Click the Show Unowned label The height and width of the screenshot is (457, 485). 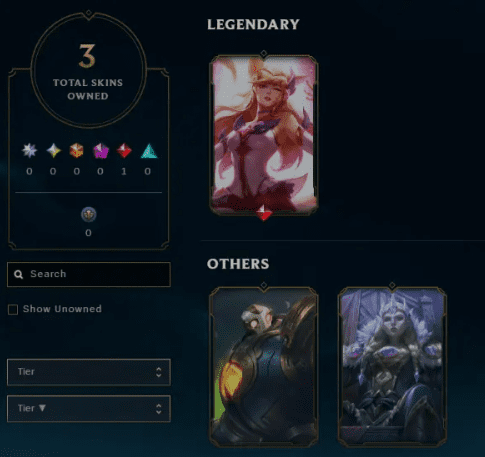[x=62, y=309]
